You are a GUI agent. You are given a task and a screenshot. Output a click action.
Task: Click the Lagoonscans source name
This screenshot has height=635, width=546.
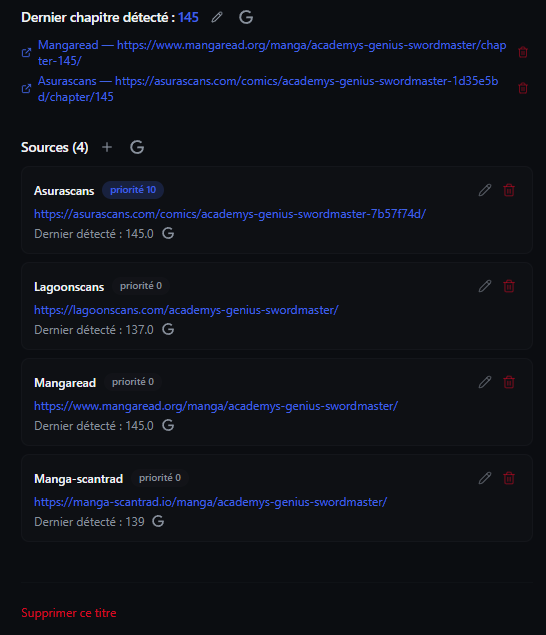point(69,287)
